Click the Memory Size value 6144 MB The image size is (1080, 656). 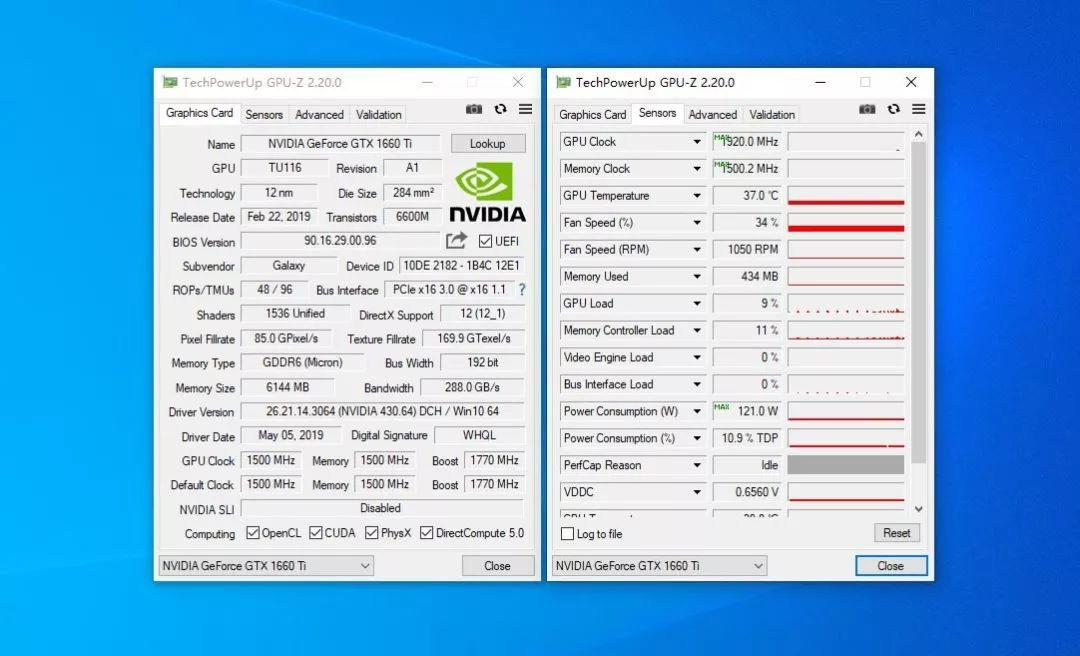coord(288,387)
